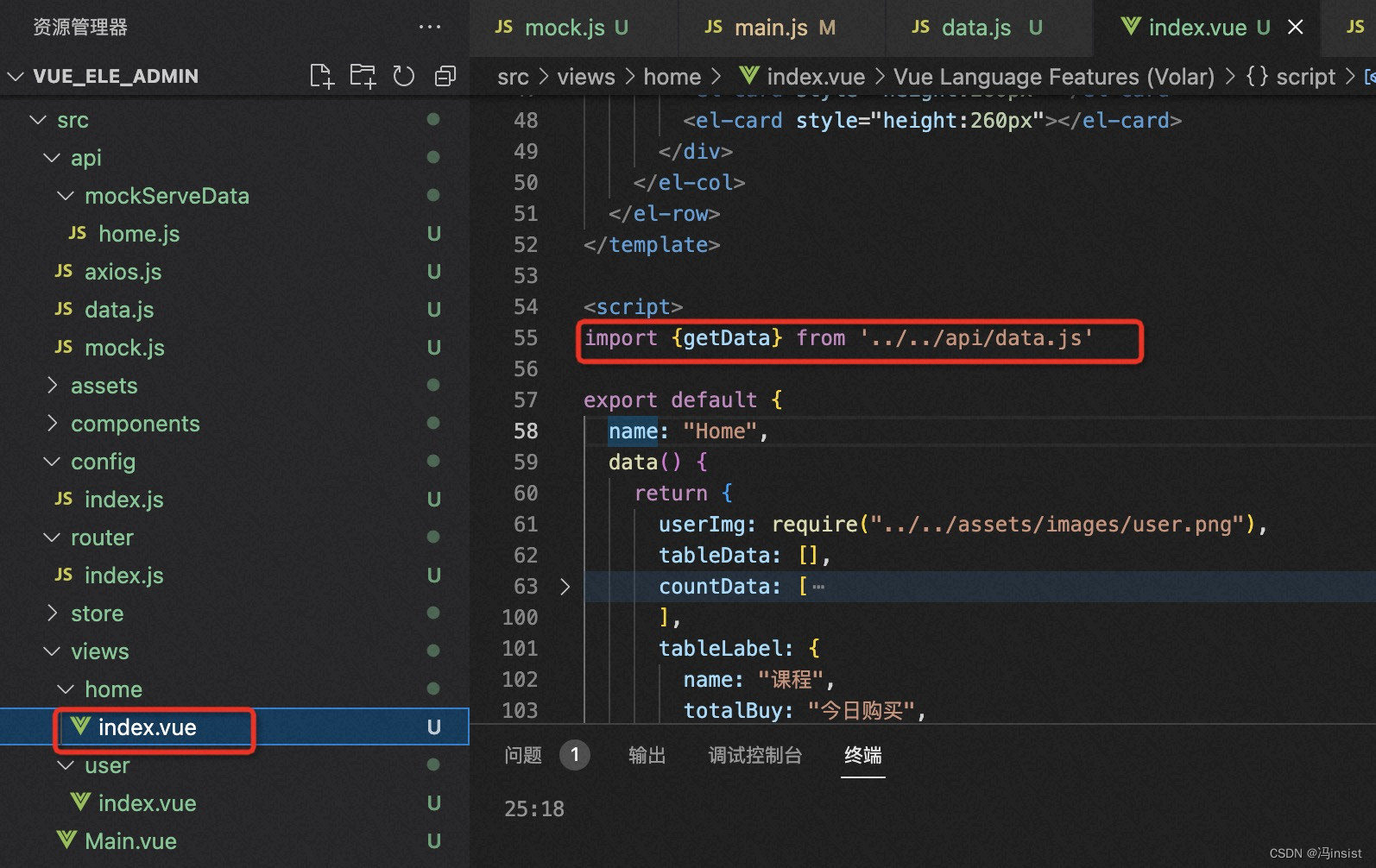Open the 输出 (Output) panel tab
Screen dimensions: 1376x868
(647, 755)
